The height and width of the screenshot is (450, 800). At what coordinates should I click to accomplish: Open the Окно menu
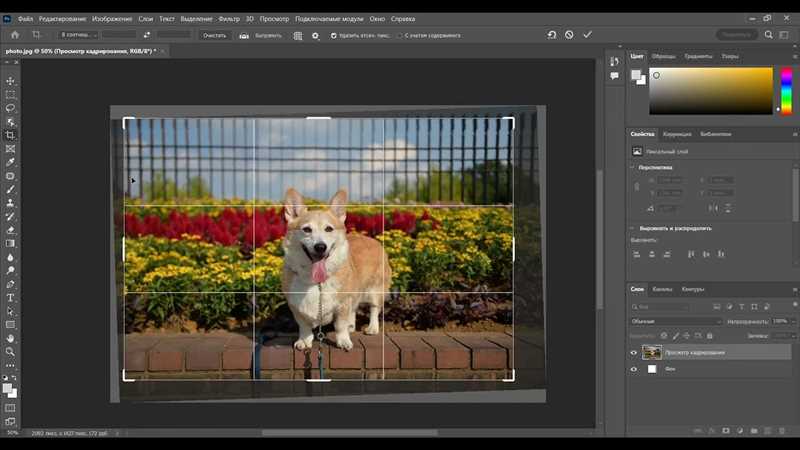point(377,19)
